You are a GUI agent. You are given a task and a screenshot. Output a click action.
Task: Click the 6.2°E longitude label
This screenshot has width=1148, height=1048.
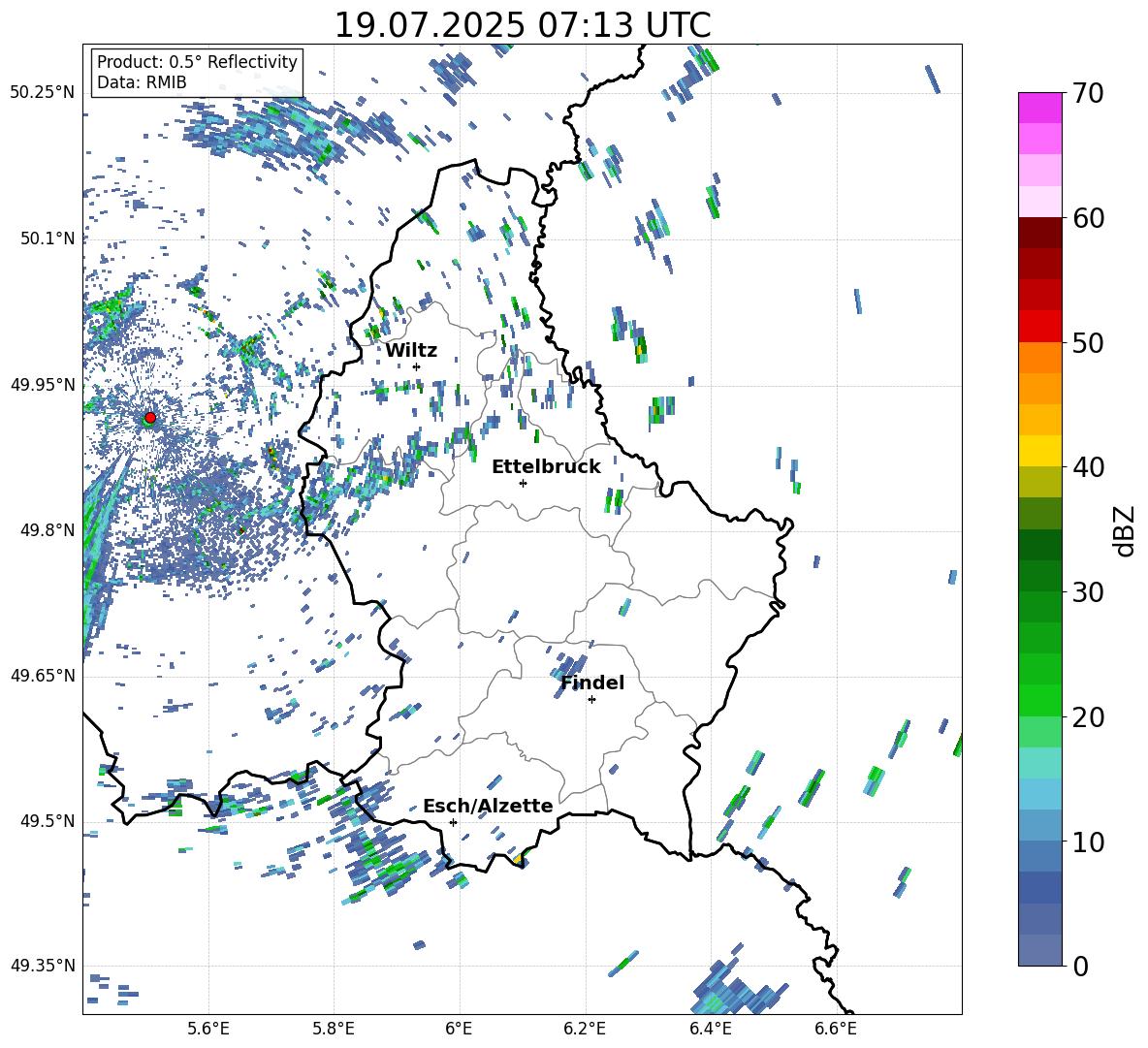click(585, 1029)
